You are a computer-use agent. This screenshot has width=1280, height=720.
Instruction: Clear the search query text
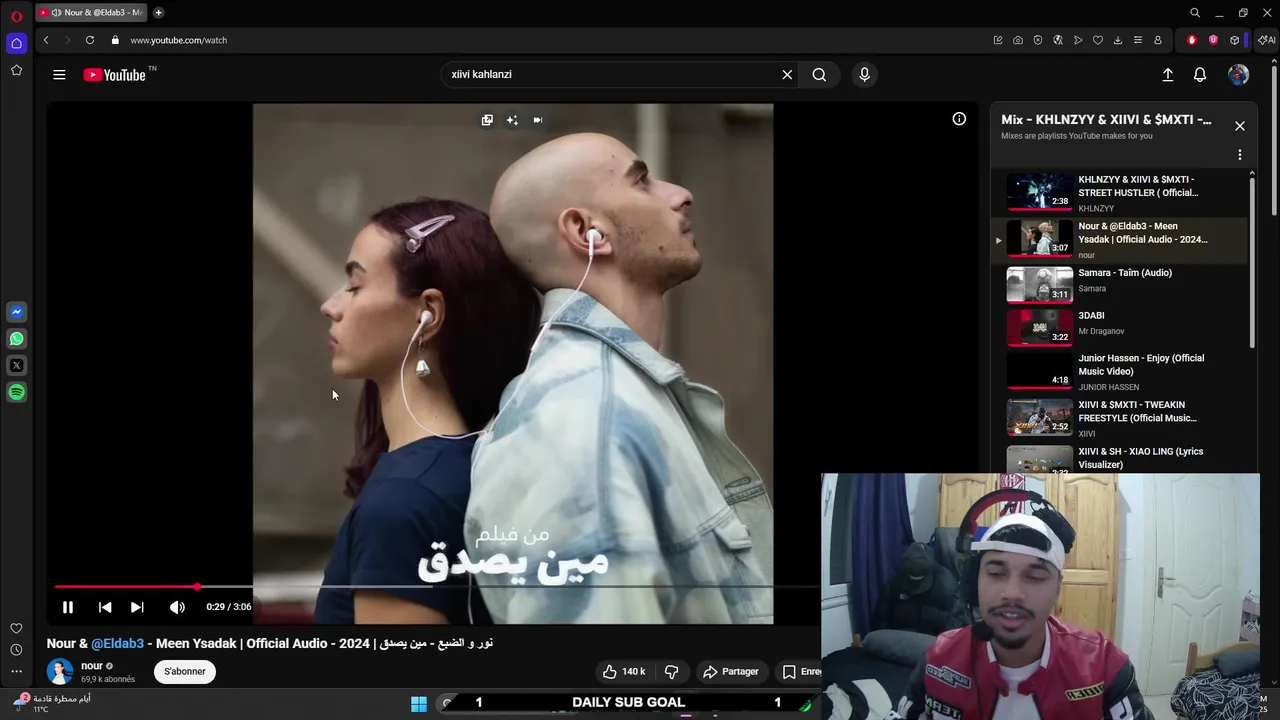787,75
